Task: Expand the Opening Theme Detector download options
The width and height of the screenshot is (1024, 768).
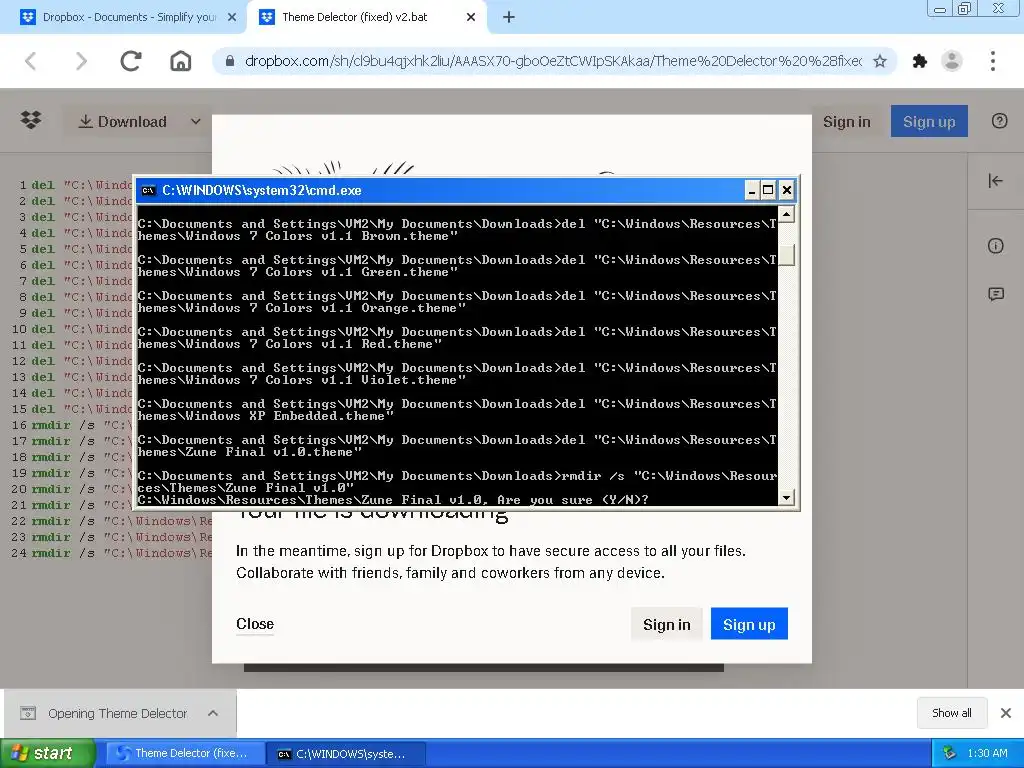Action: [x=213, y=713]
